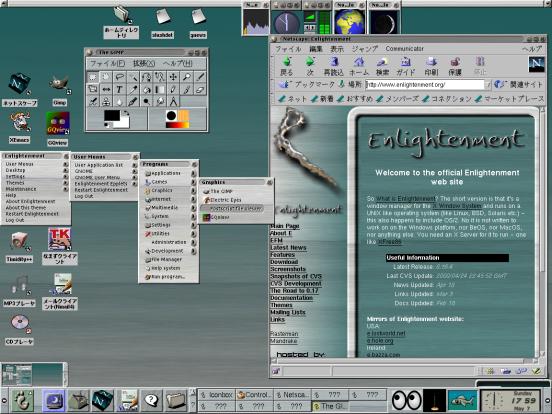Viewport: 552px width, 414px height.
Task: Click the Search icon in Netscape toolbar
Action: [382, 66]
